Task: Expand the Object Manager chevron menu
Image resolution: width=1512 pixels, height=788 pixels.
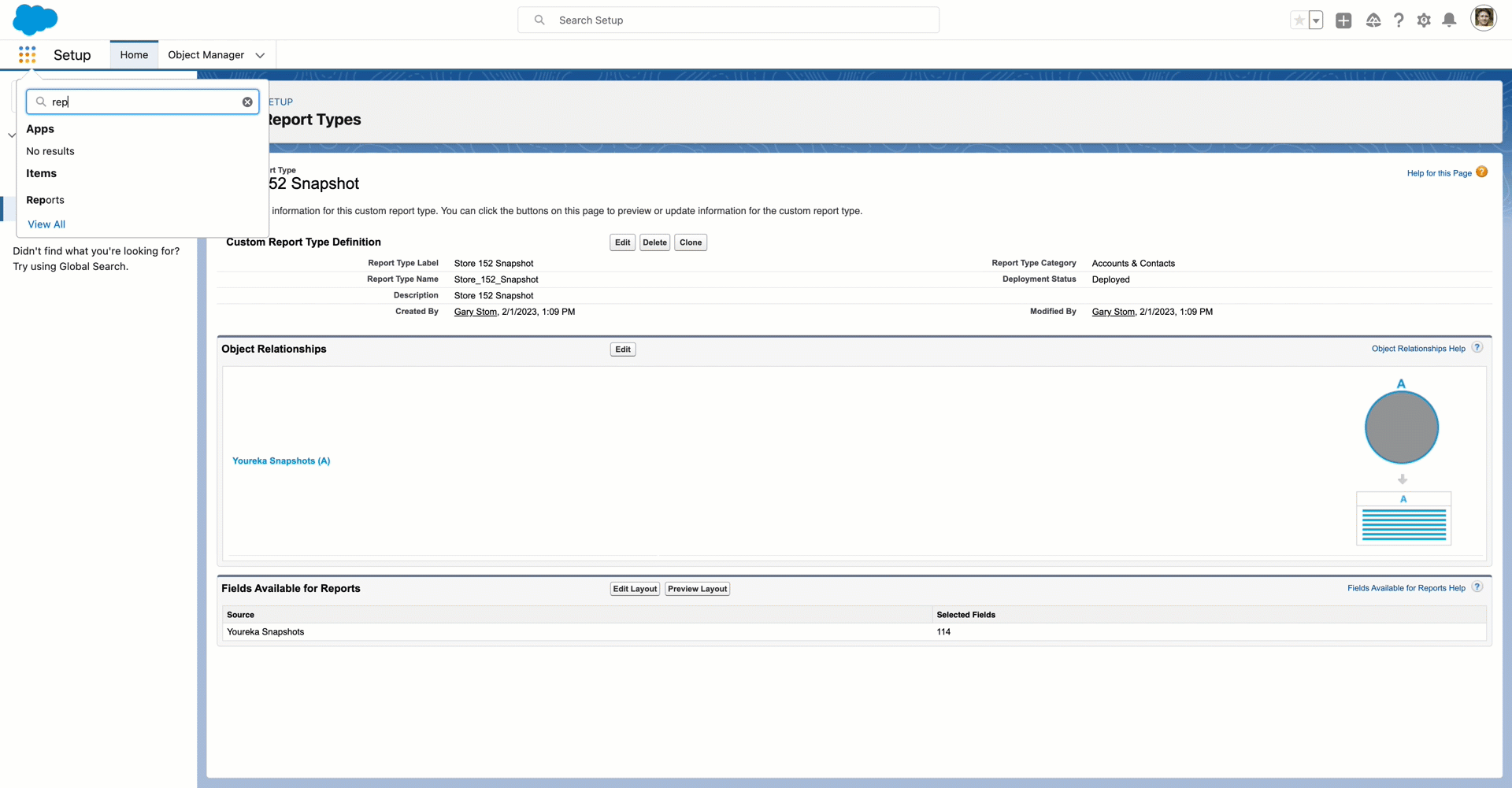Action: click(x=260, y=55)
